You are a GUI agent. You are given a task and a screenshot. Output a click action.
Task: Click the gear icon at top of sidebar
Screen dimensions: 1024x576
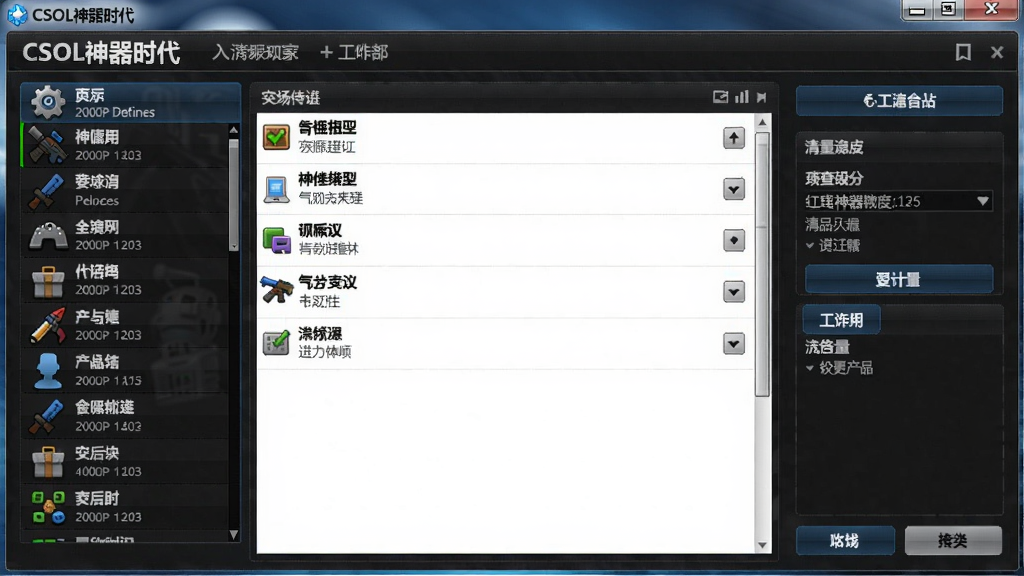(48, 102)
